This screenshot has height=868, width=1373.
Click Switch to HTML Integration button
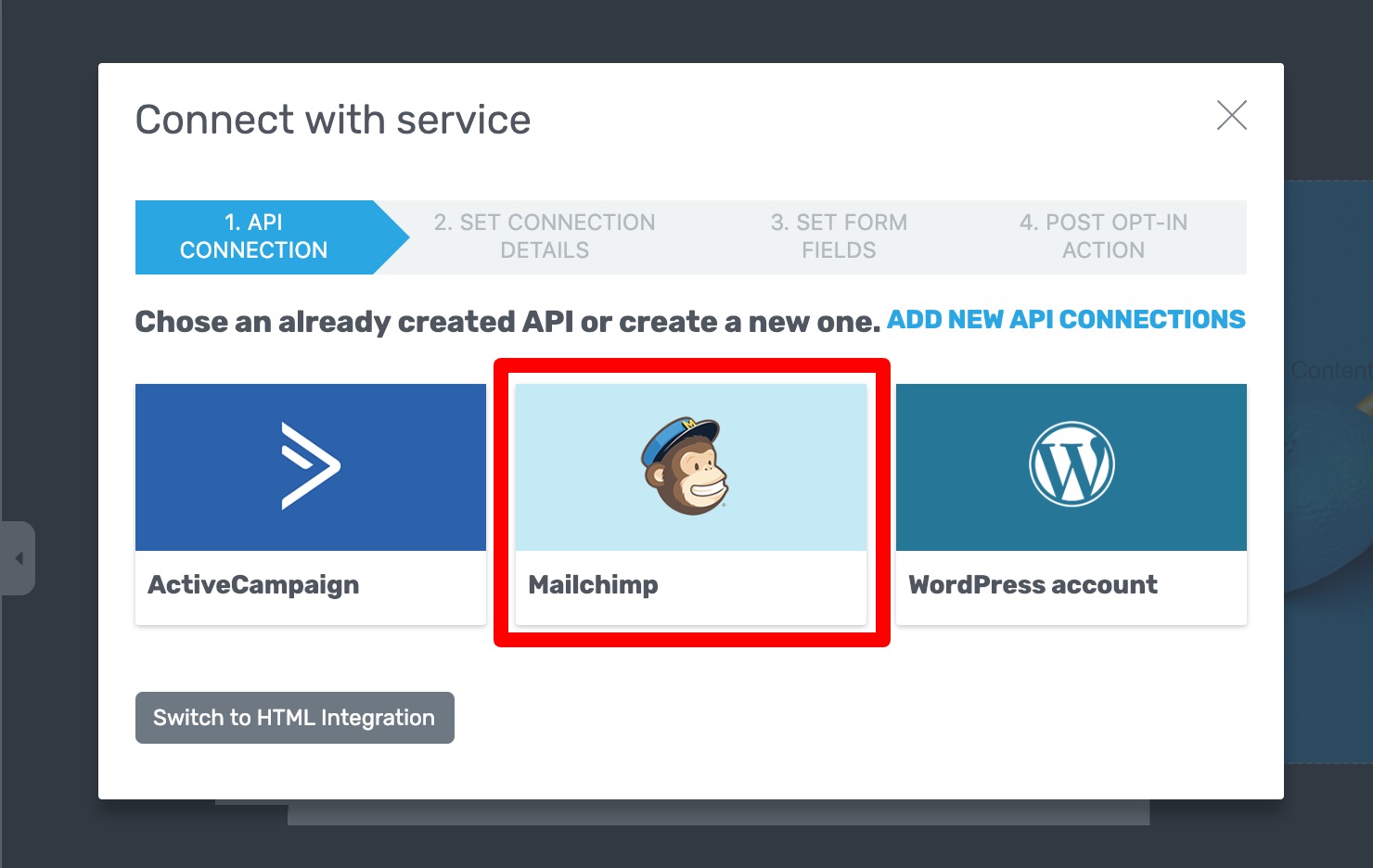point(294,718)
